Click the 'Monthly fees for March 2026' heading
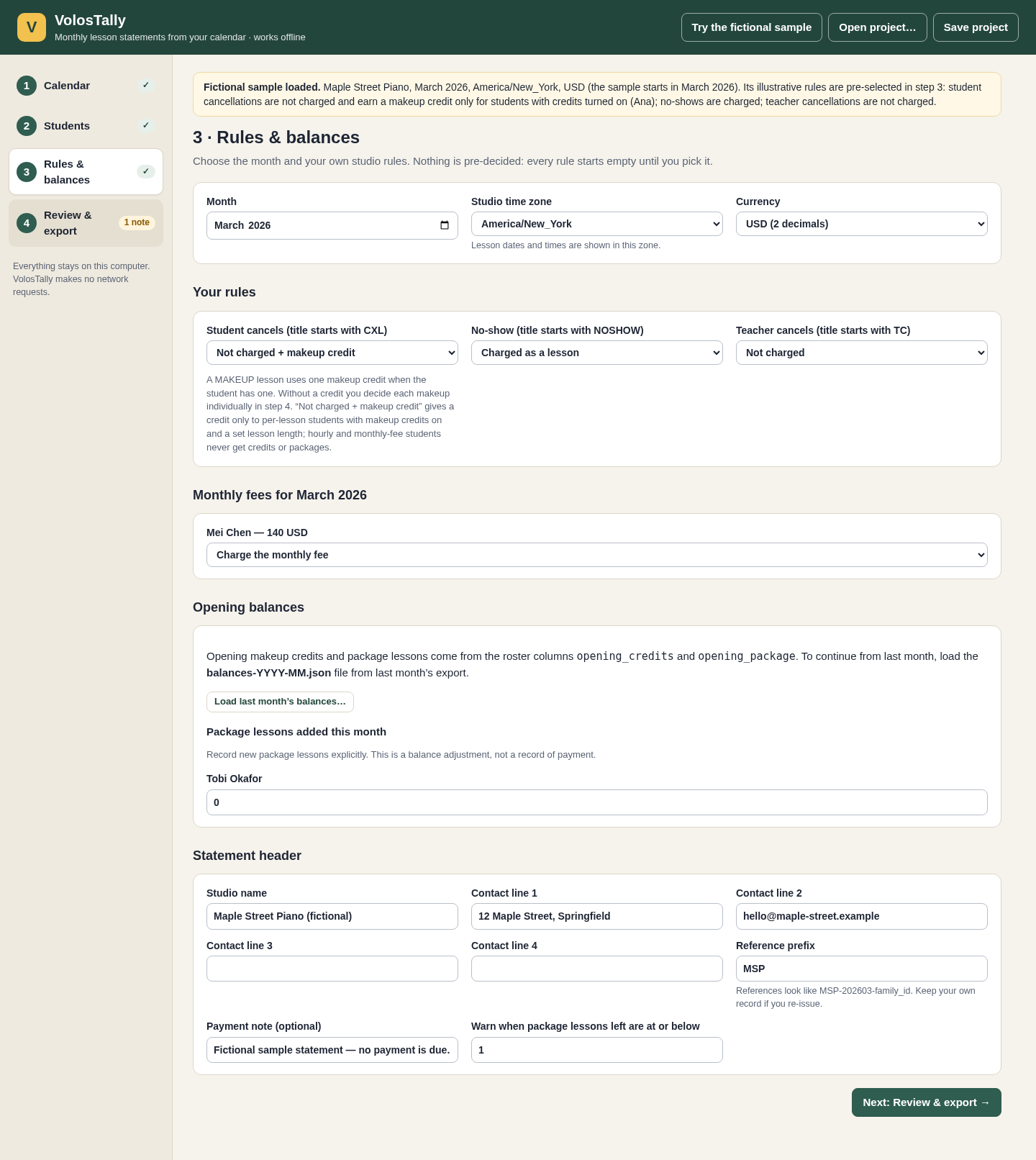 tap(280, 495)
